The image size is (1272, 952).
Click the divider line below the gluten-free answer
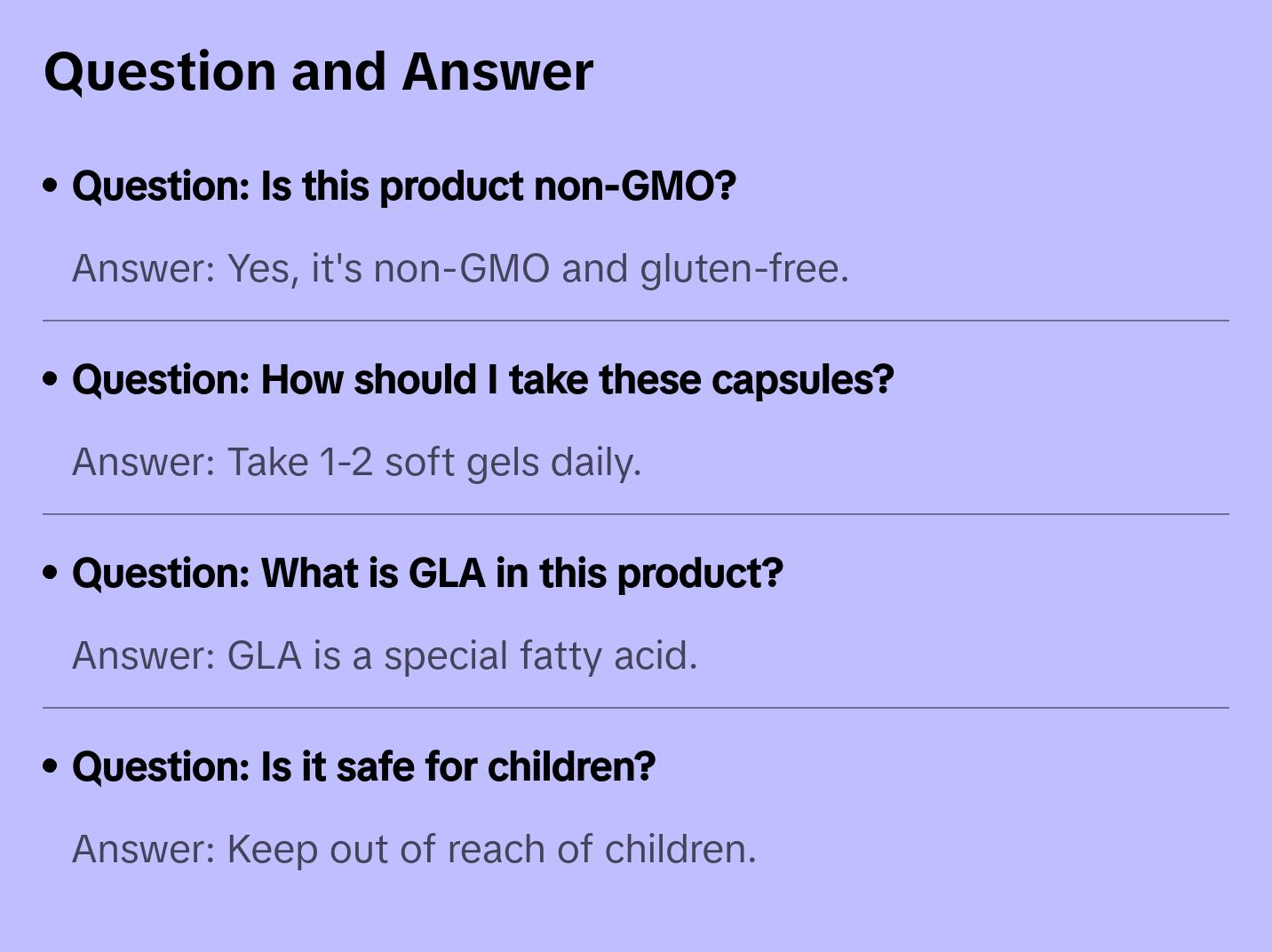636,321
